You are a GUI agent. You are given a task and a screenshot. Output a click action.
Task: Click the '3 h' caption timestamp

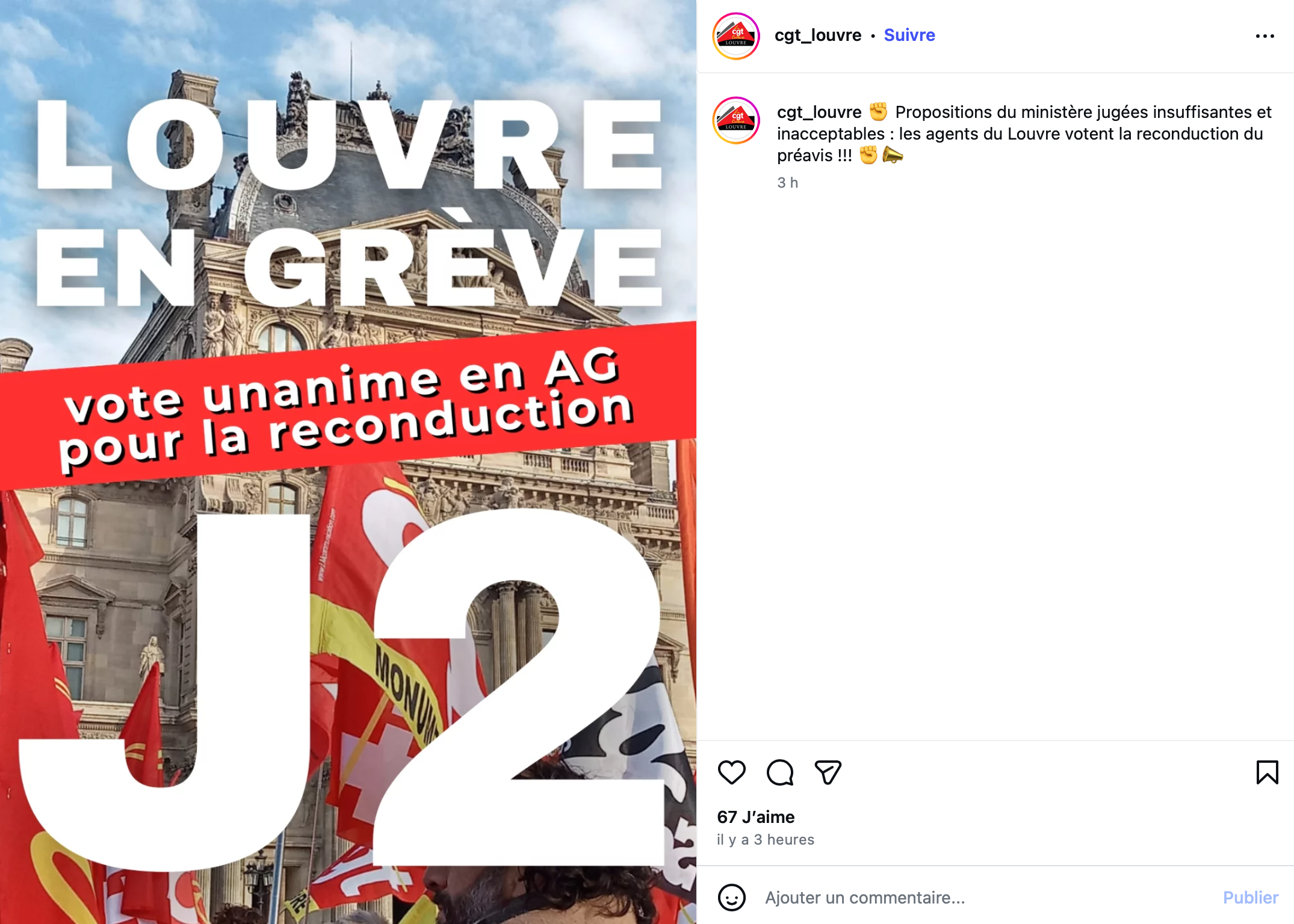tap(787, 183)
